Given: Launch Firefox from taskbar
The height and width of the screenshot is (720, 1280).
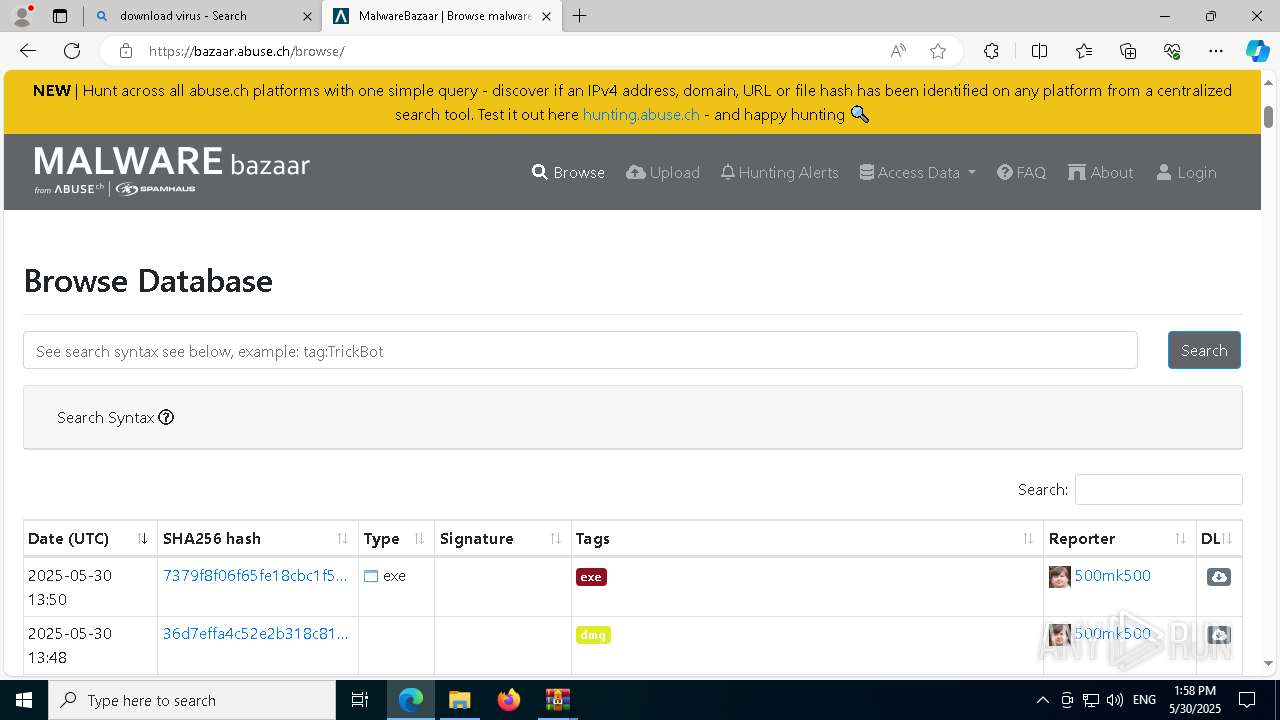Looking at the screenshot, I should (x=508, y=700).
